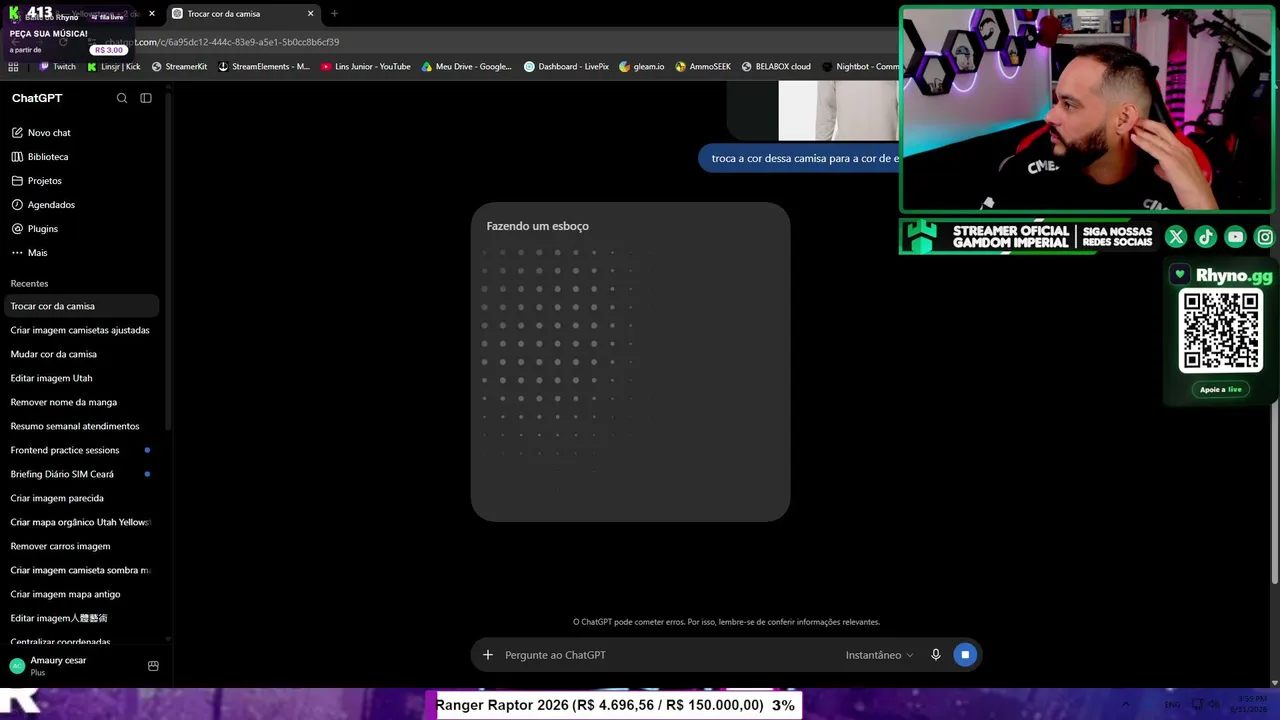Click the Ranger Raptor 2026 donation progress bar
Viewport: 1280px width, 720px height.
coord(617,705)
